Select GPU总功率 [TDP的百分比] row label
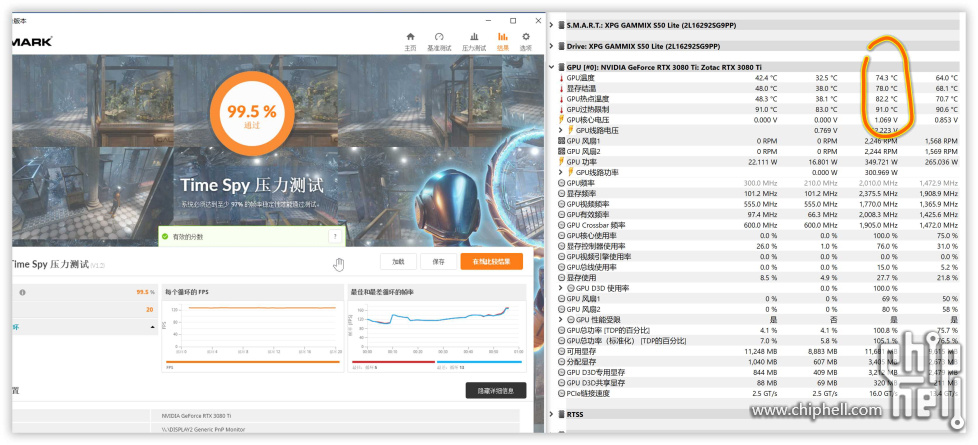Screen dimensions: 978x445 click(608, 330)
